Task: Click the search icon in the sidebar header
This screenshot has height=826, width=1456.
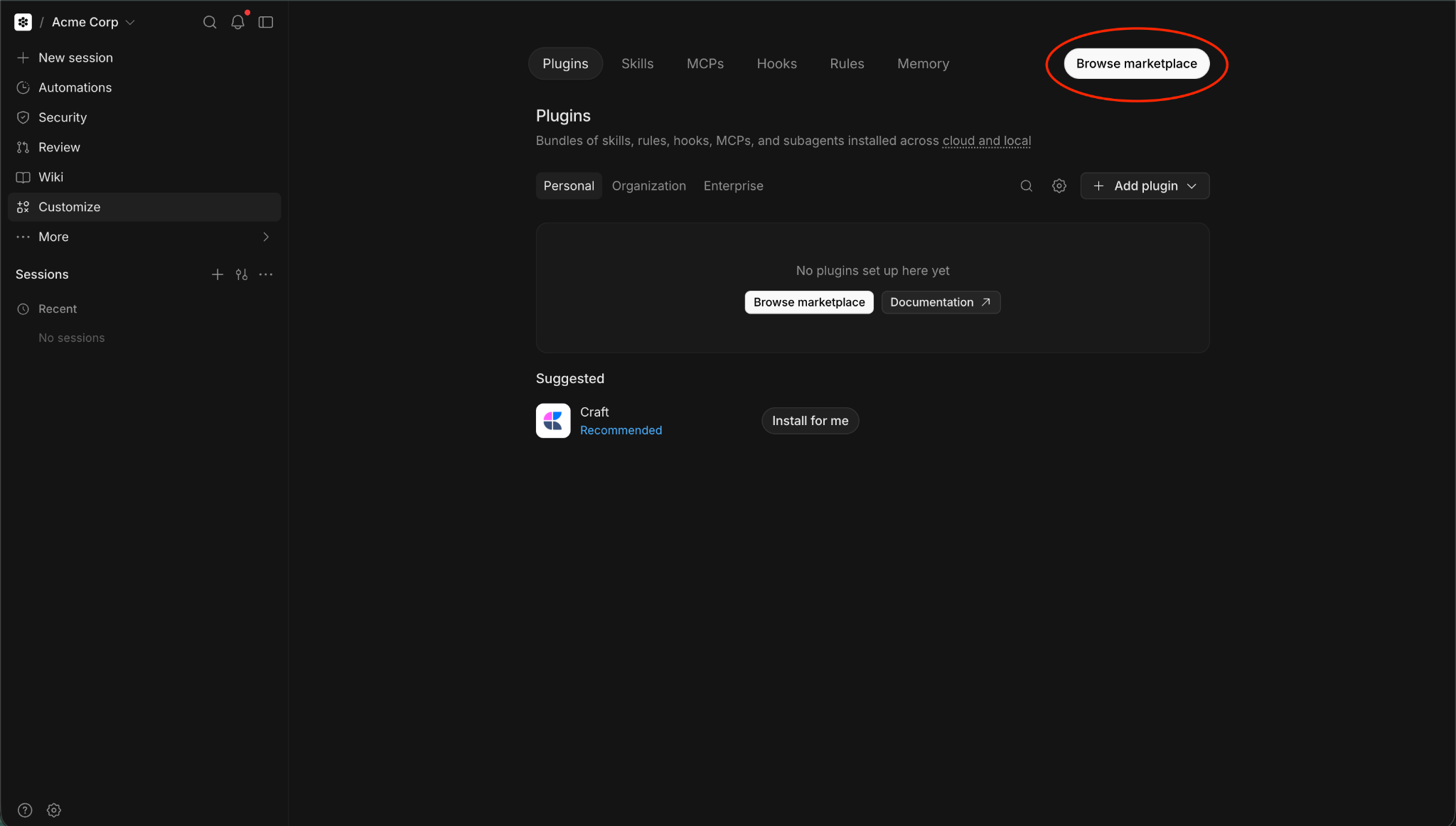Action: click(x=210, y=22)
